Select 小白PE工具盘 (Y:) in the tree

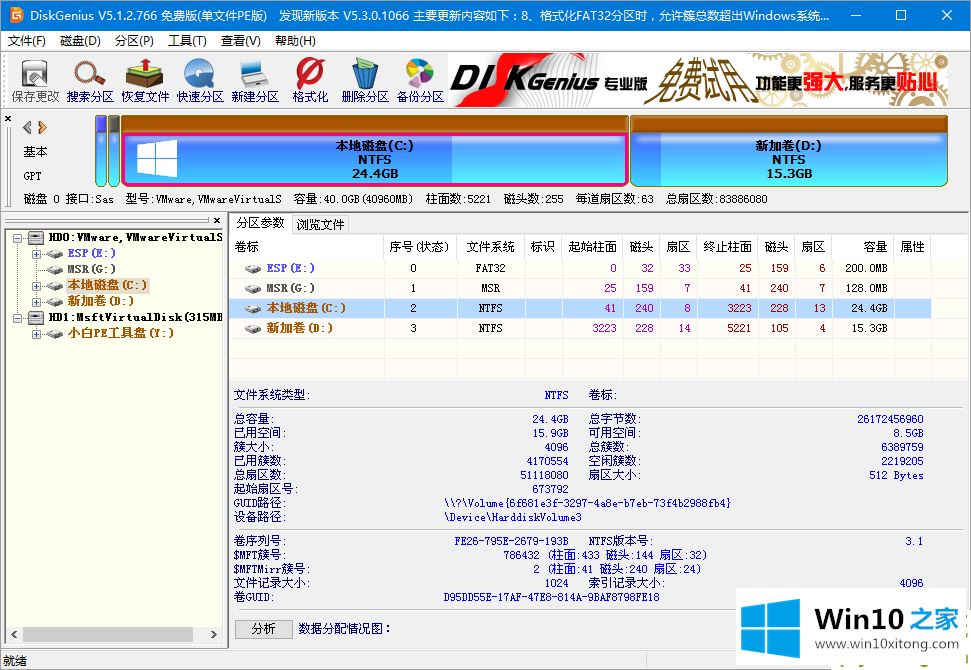120,333
